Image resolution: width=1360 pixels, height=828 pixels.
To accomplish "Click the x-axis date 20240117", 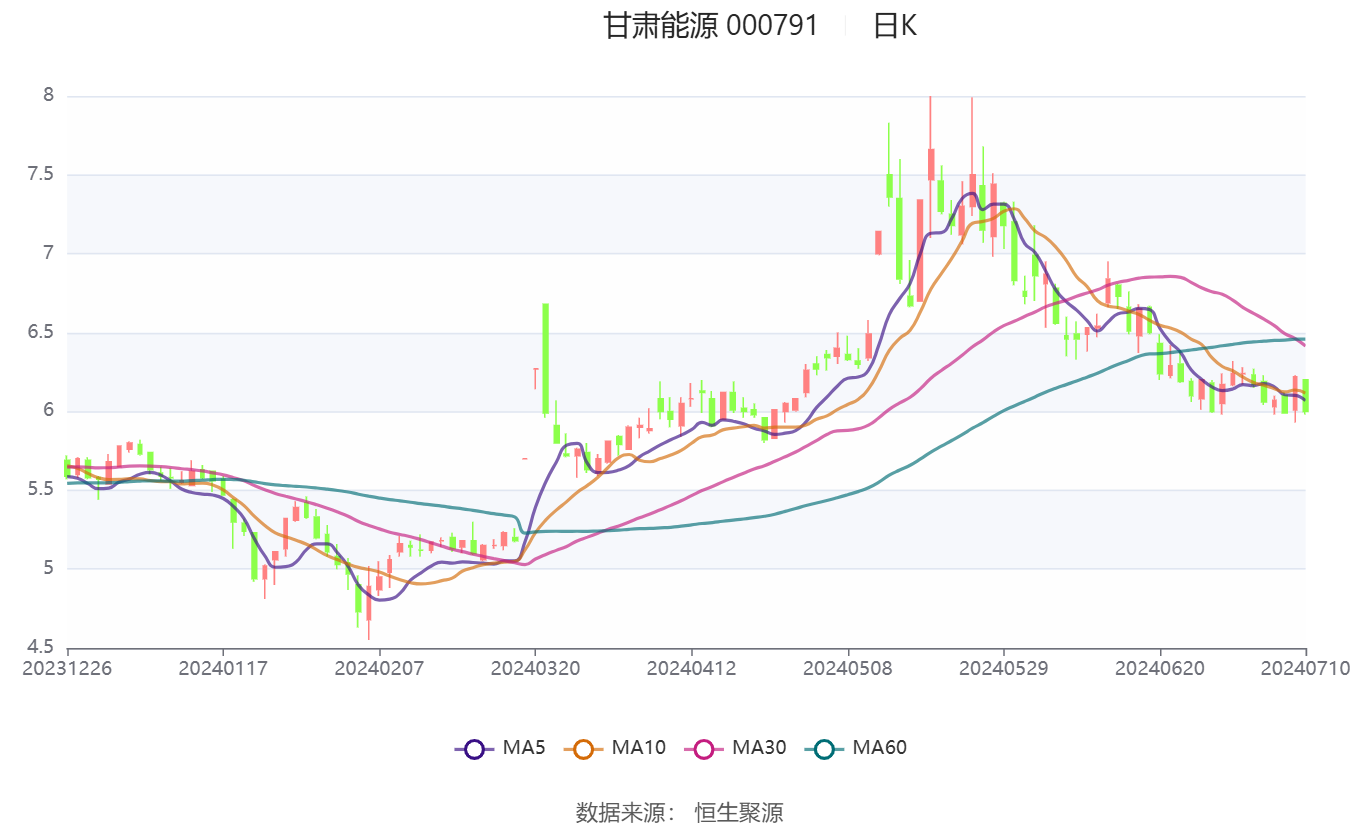I will click(223, 668).
